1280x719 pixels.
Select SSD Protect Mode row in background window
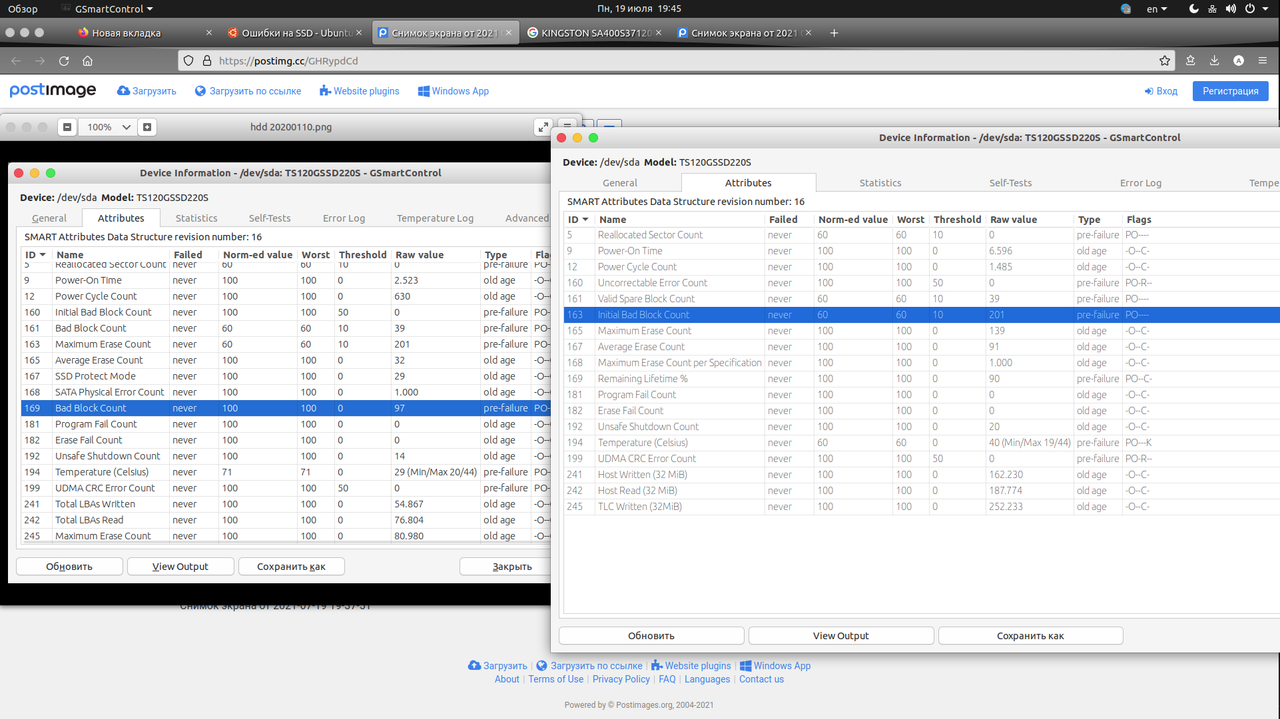pos(285,376)
